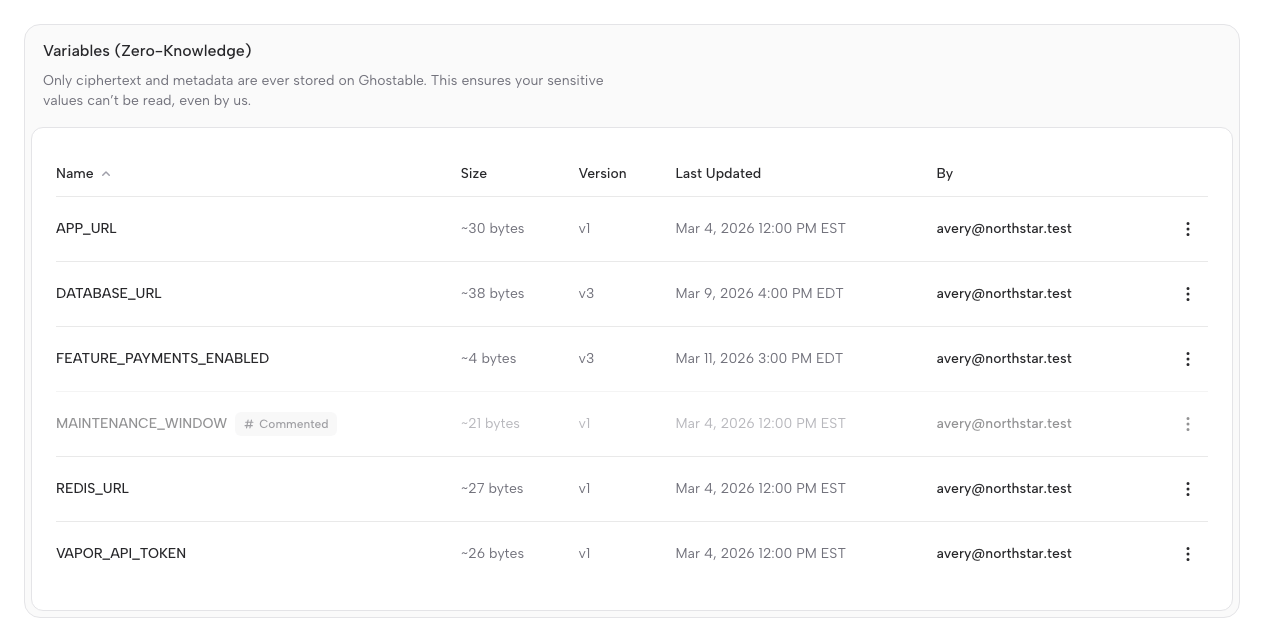Select the VAPOR_API_TOKEN variable name
The height and width of the screenshot is (642, 1264).
tap(121, 553)
